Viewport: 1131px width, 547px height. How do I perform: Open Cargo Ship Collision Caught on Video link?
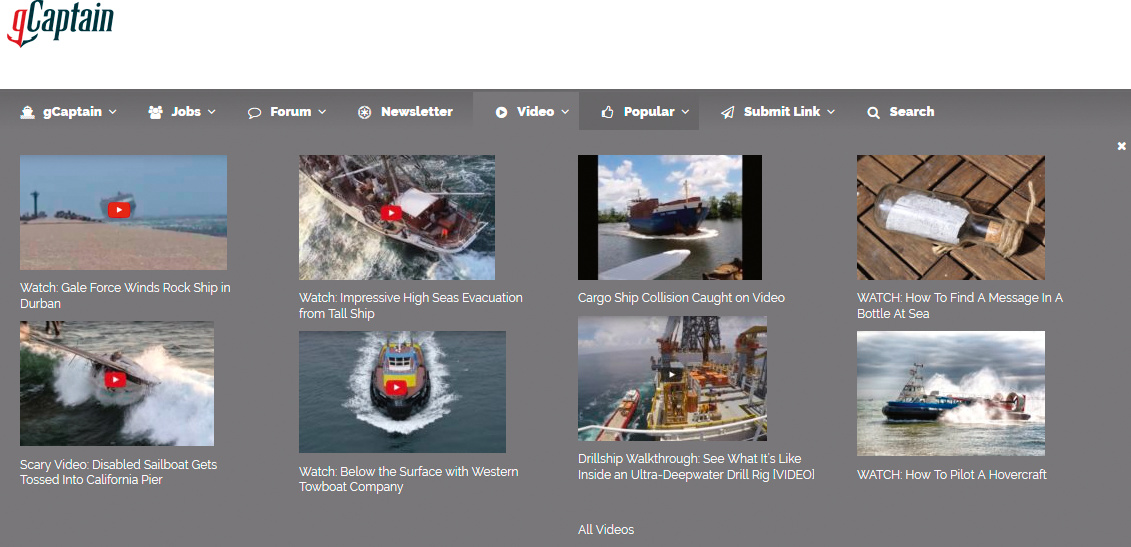tap(681, 298)
